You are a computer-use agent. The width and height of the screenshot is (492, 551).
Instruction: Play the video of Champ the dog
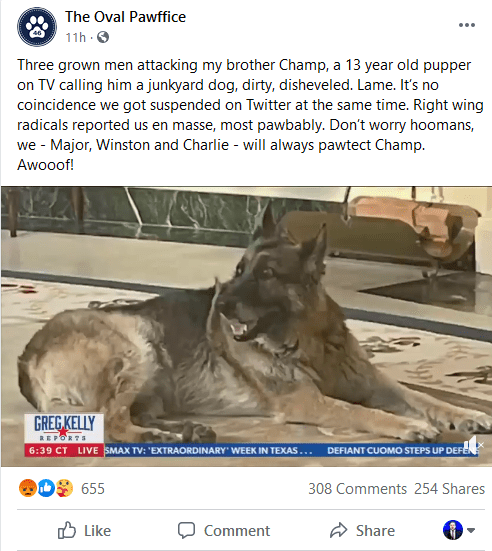(246, 326)
